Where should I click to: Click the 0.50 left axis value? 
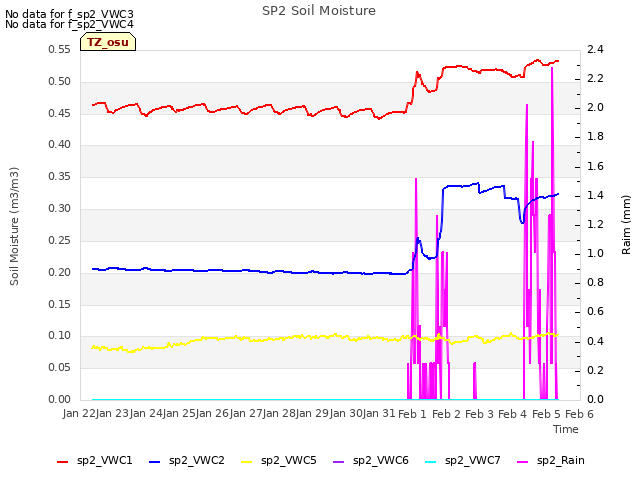[x=60, y=81]
